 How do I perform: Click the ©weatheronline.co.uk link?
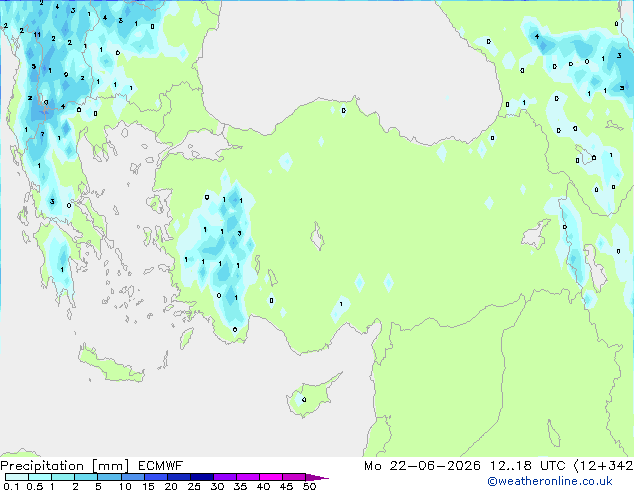tap(550, 481)
